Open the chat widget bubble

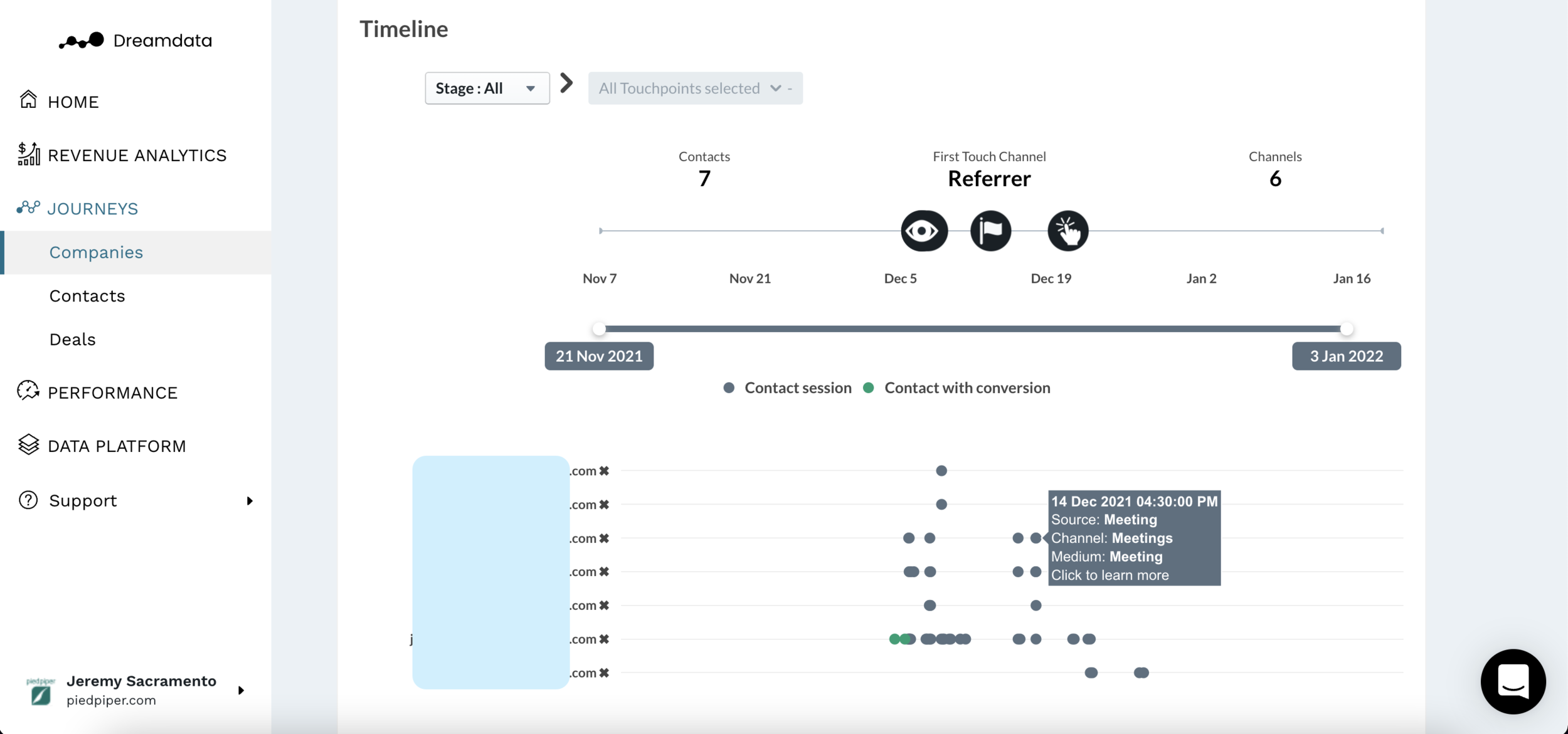[1513, 681]
